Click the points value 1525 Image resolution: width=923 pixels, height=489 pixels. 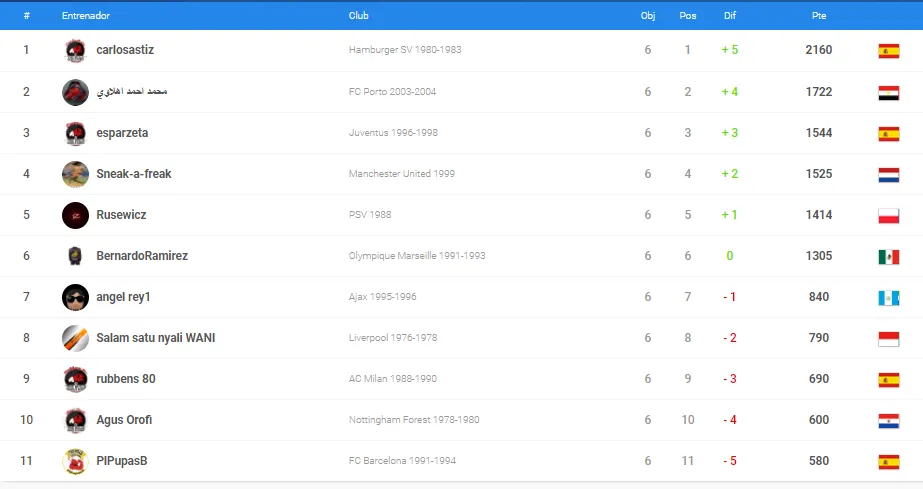[x=819, y=174]
